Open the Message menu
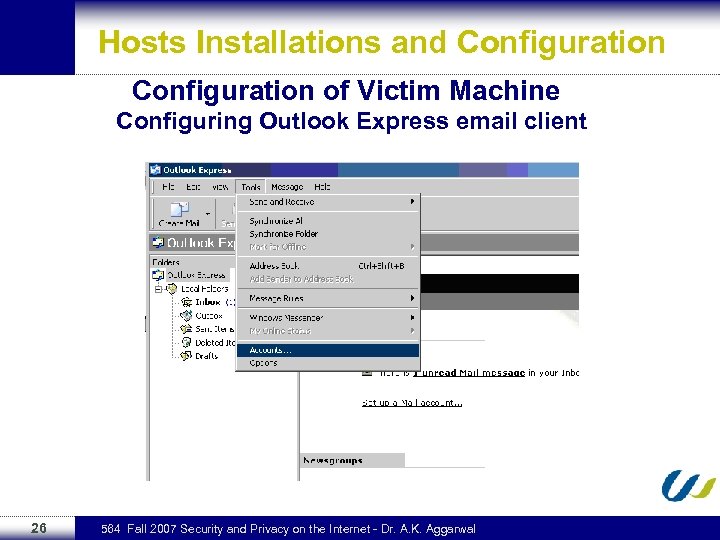The height and width of the screenshot is (540, 720). pyautogui.click(x=287, y=187)
